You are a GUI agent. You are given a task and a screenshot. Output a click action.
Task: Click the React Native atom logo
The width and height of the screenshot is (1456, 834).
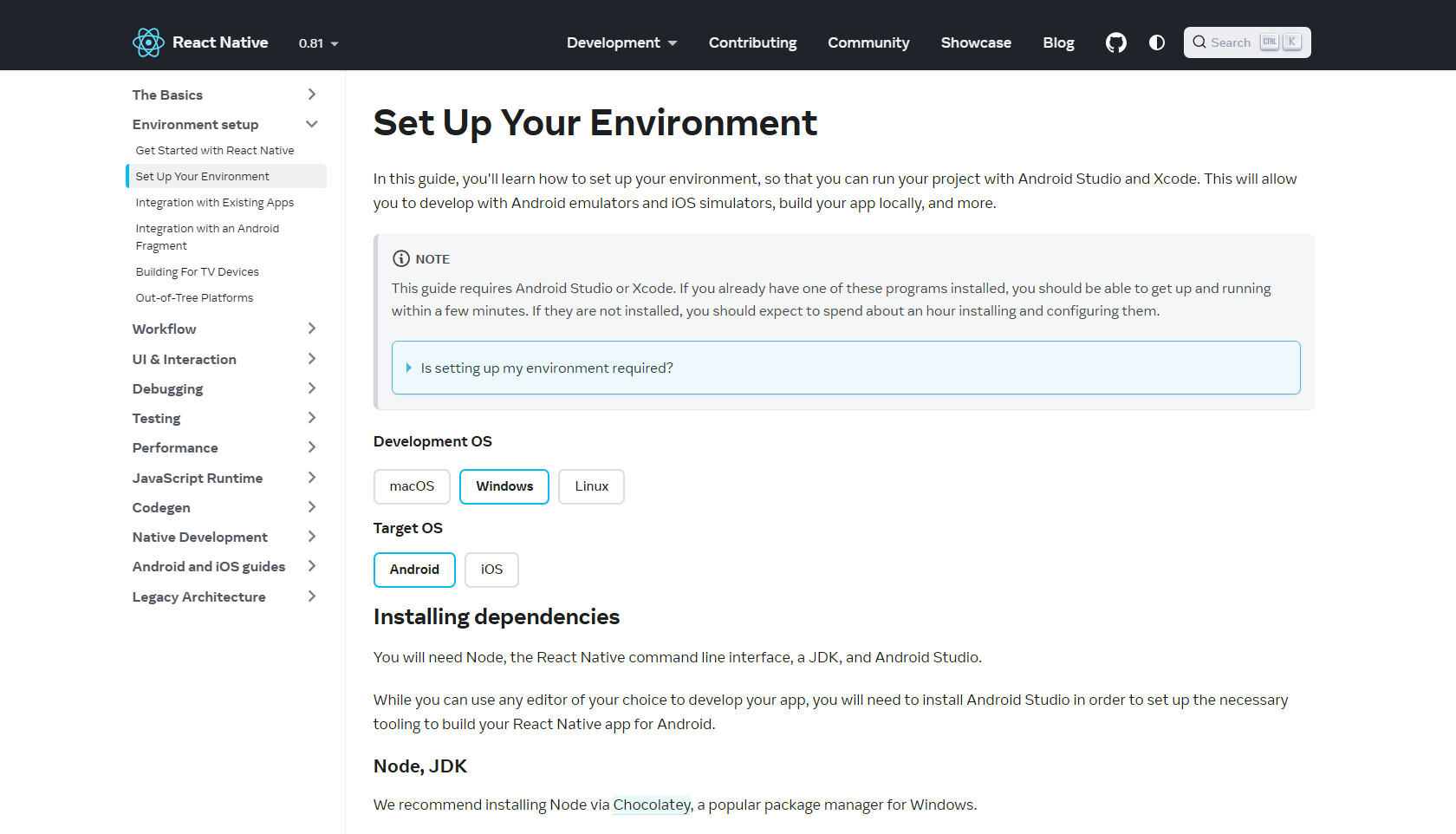click(148, 42)
